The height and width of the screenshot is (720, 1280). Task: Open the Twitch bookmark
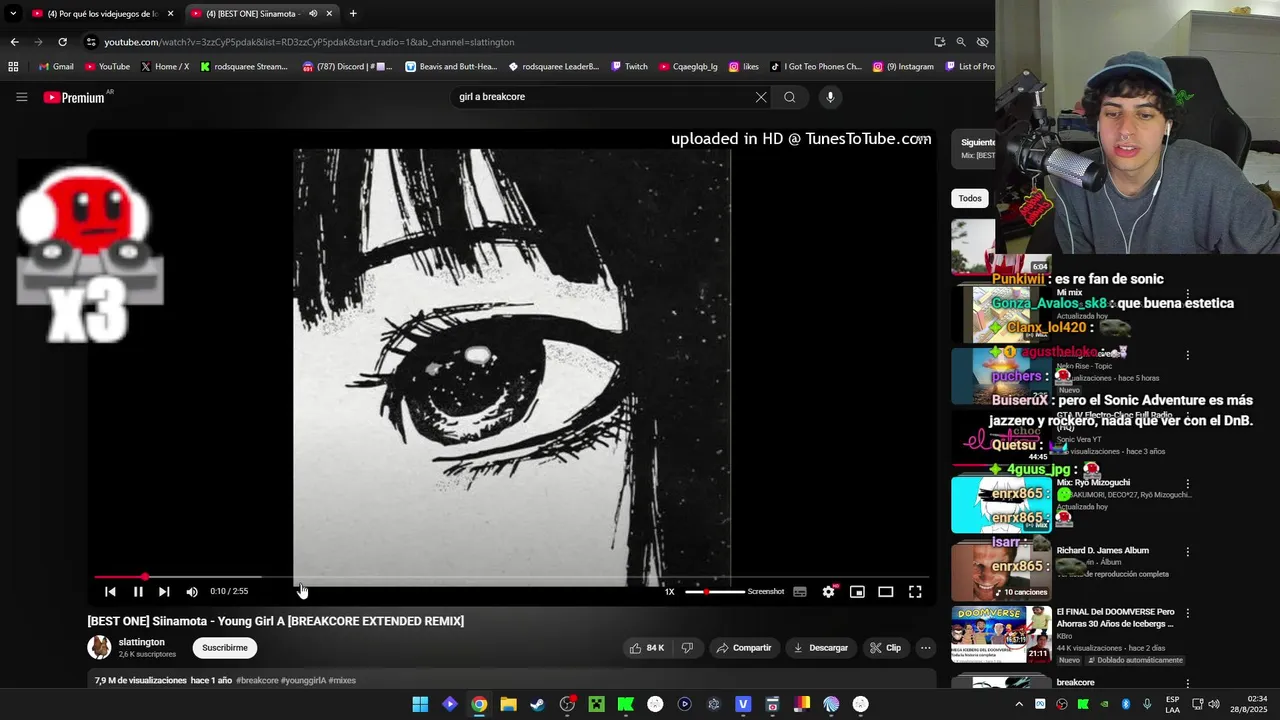[x=630, y=67]
